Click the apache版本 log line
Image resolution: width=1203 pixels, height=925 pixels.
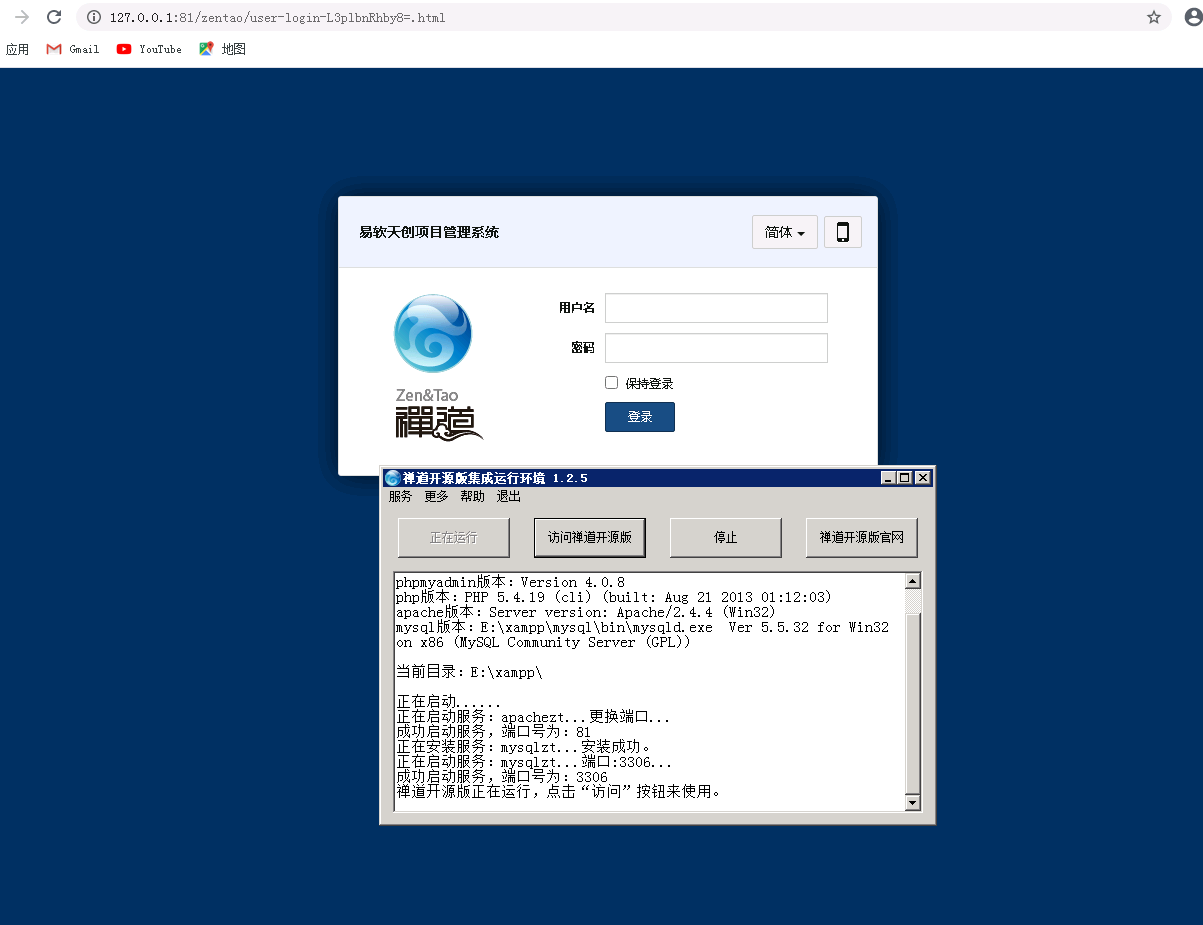(586, 612)
